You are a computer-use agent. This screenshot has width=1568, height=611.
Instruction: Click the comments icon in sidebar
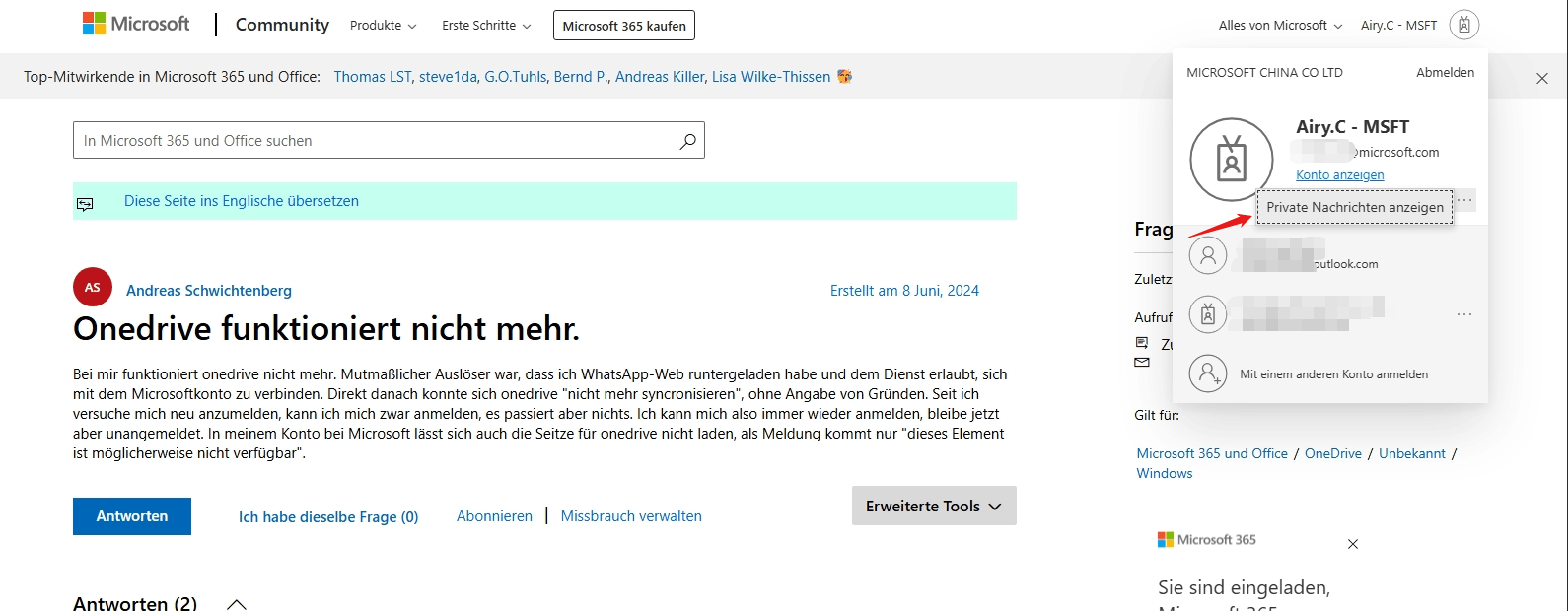click(x=1142, y=343)
